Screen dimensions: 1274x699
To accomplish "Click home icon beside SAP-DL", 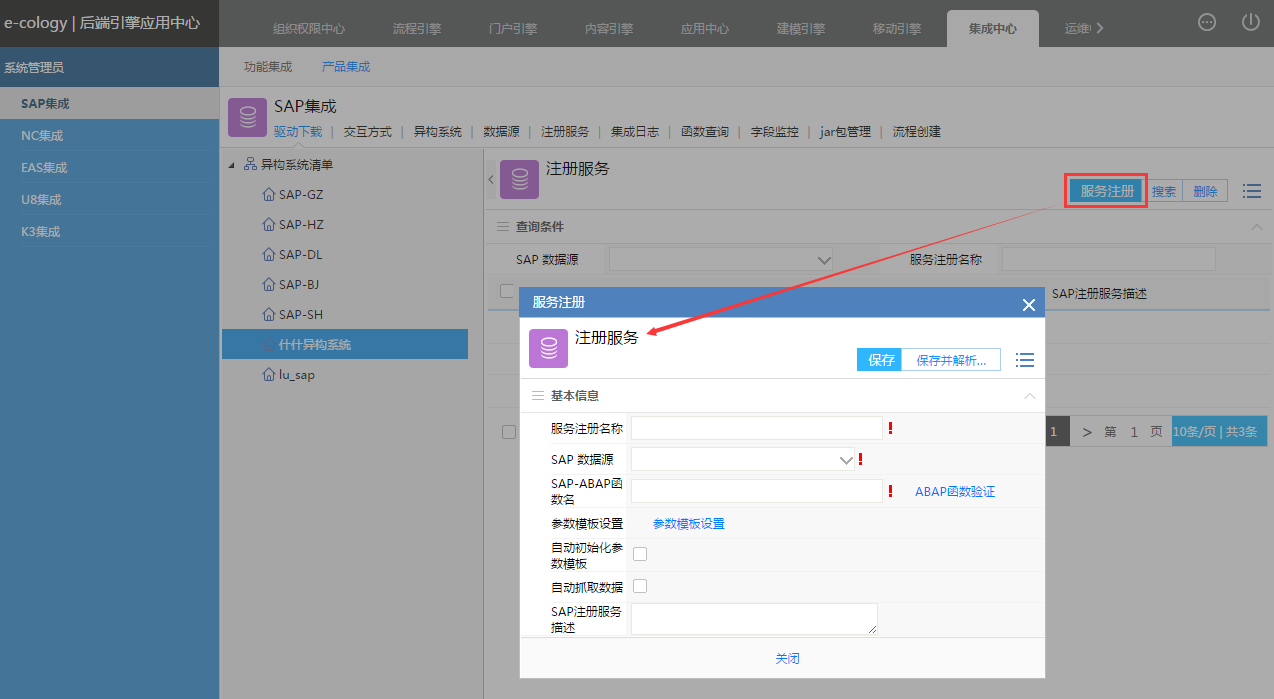I will click(268, 255).
